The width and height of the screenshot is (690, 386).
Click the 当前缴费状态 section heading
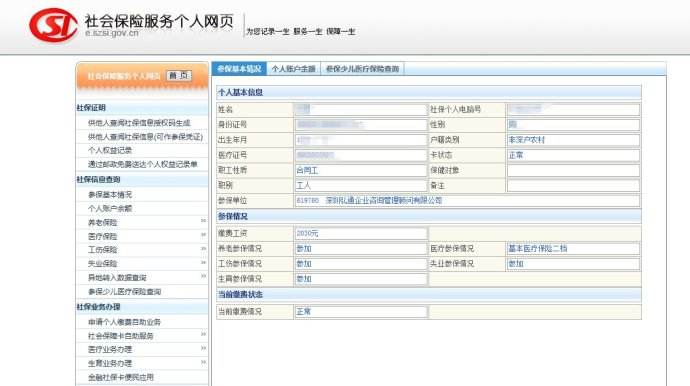click(x=240, y=294)
